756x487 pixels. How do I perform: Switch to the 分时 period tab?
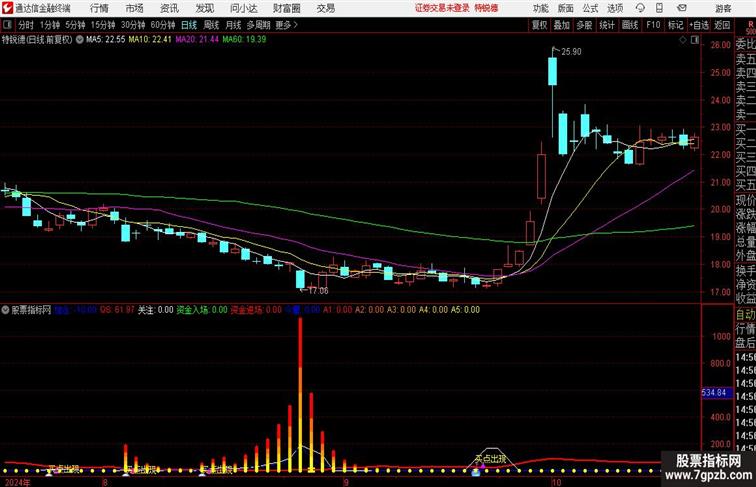click(26, 25)
